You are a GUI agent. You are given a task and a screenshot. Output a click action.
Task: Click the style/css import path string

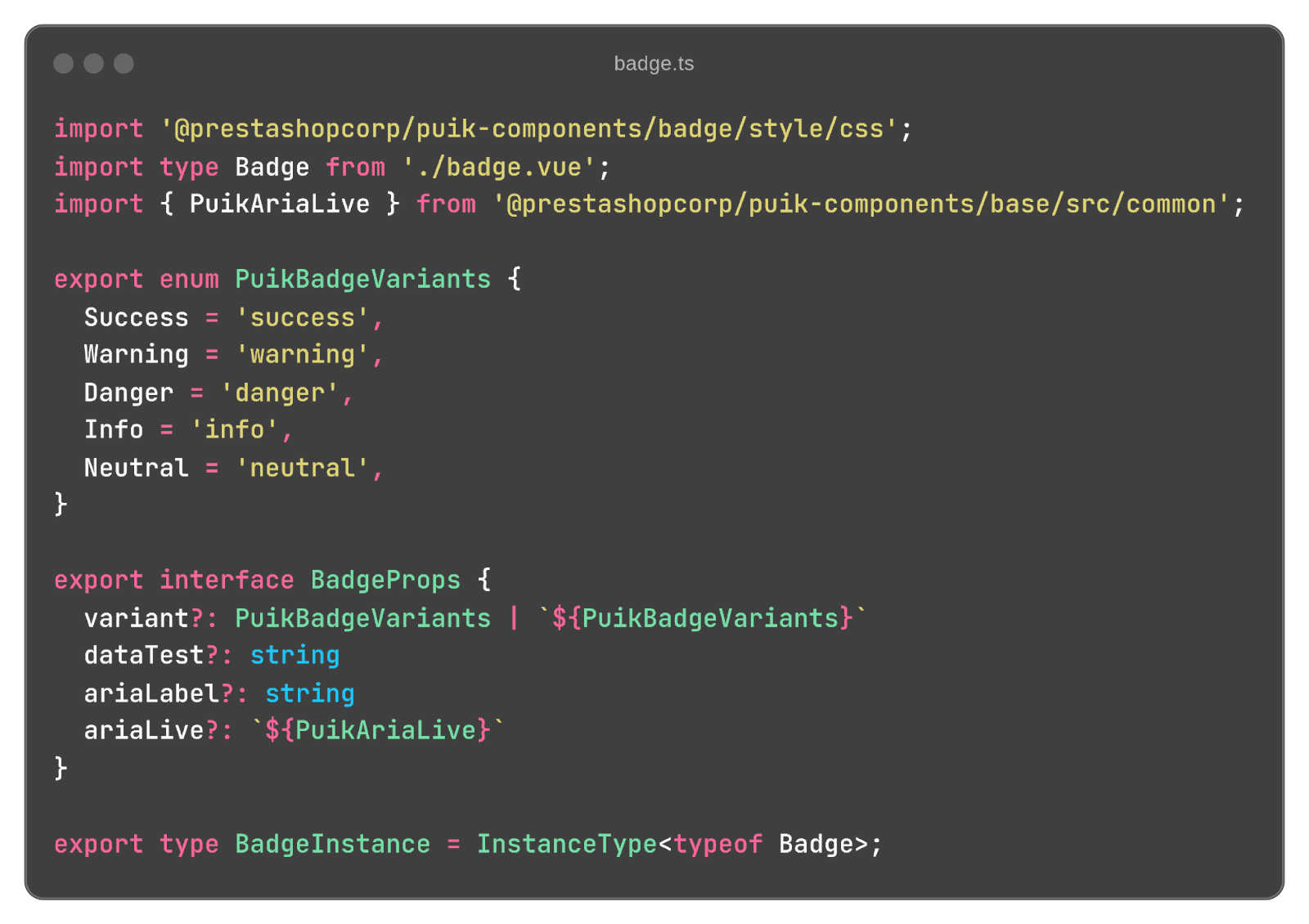pos(529,129)
